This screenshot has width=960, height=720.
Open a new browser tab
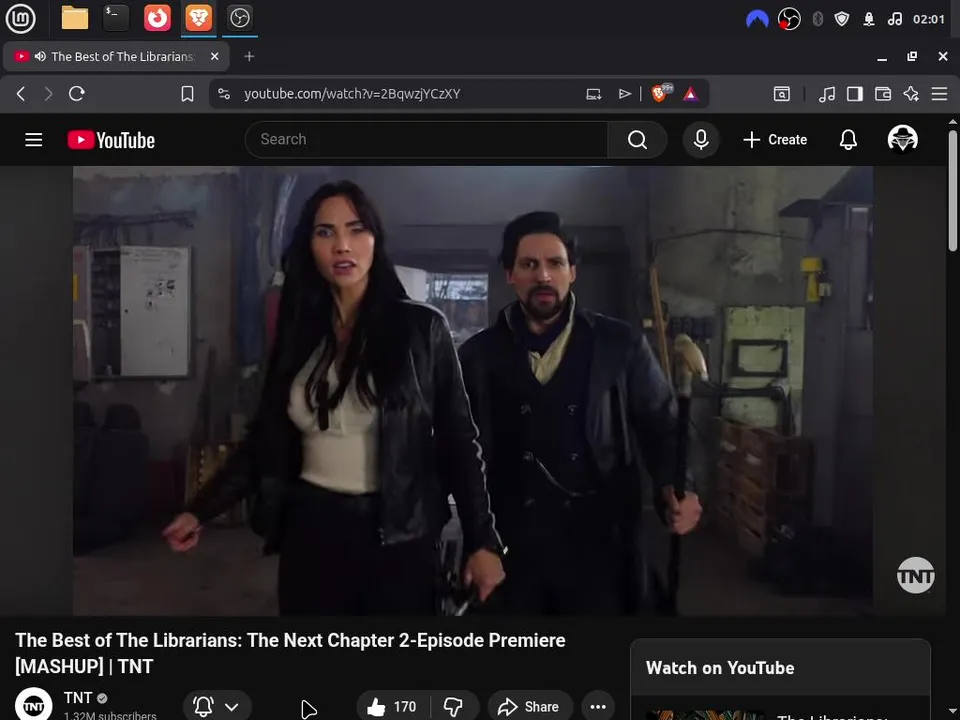click(249, 56)
